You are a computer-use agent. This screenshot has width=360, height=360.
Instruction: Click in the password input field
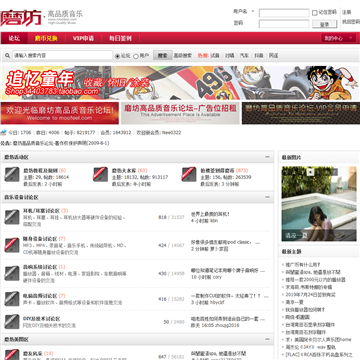(284, 24)
